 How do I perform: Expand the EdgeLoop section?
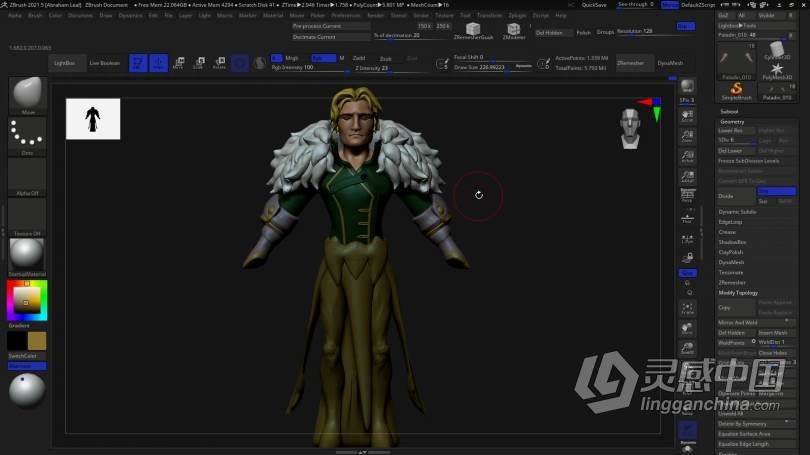coord(730,222)
